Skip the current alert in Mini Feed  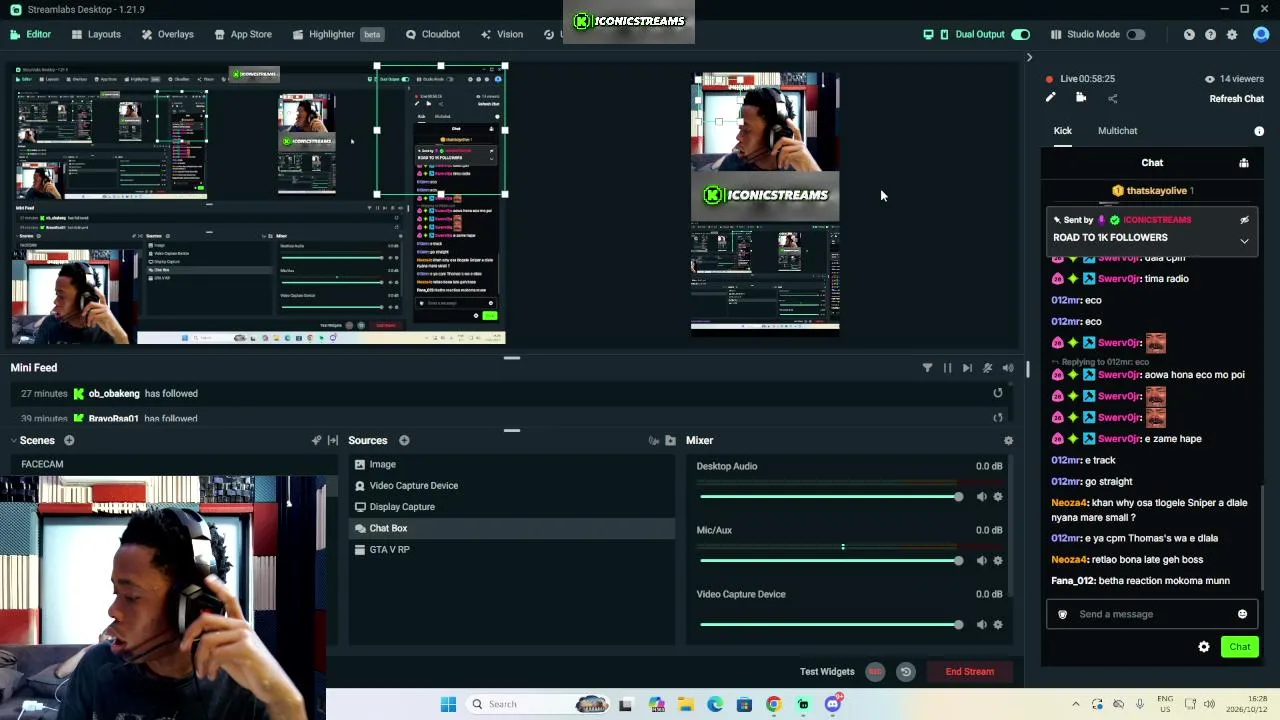click(967, 368)
